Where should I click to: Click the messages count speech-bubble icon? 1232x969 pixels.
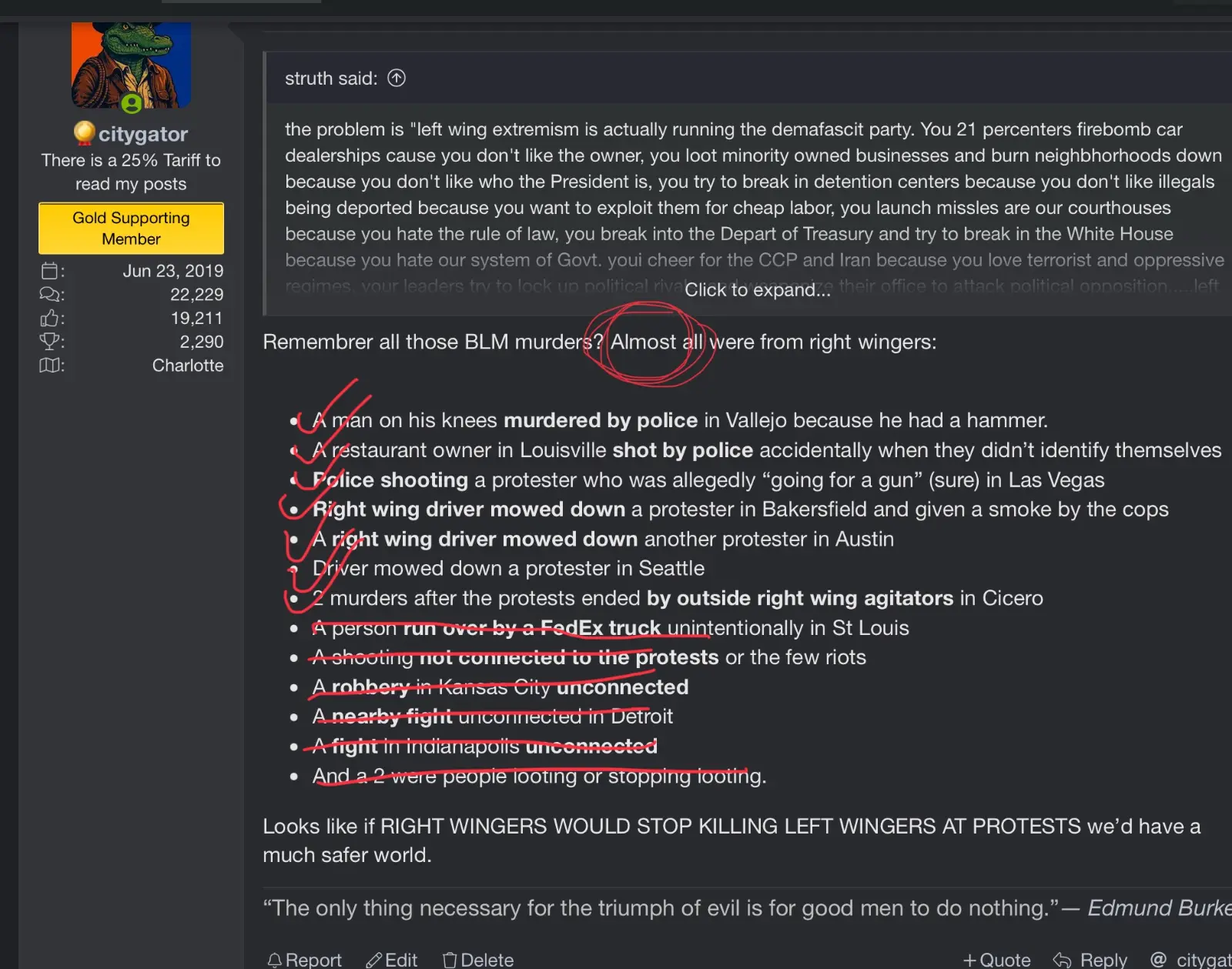click(50, 295)
